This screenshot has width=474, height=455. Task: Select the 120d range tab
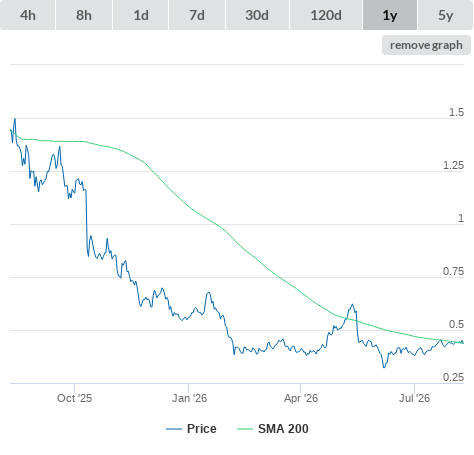tap(326, 15)
